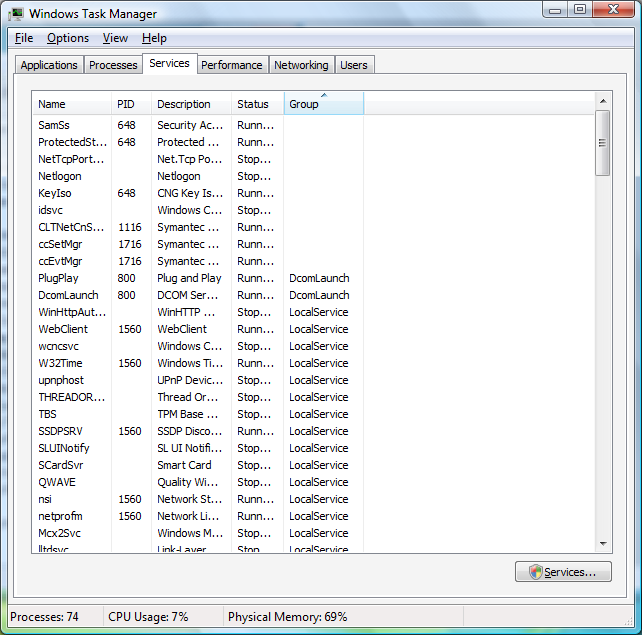The width and height of the screenshot is (642, 635).
Task: Select the Netlogon service name
Action: tap(60, 176)
